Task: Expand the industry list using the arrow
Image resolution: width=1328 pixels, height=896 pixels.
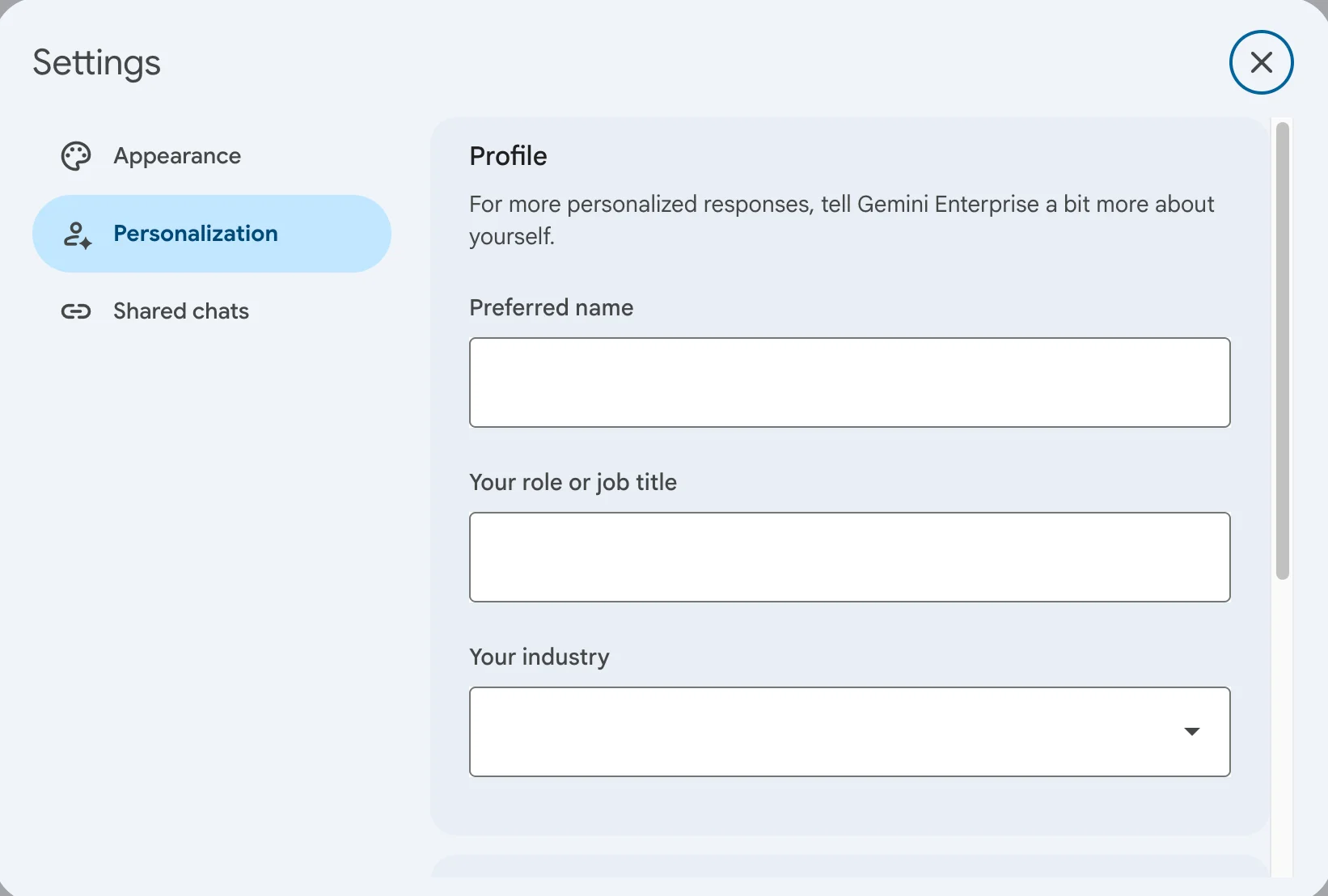Action: [x=1191, y=732]
